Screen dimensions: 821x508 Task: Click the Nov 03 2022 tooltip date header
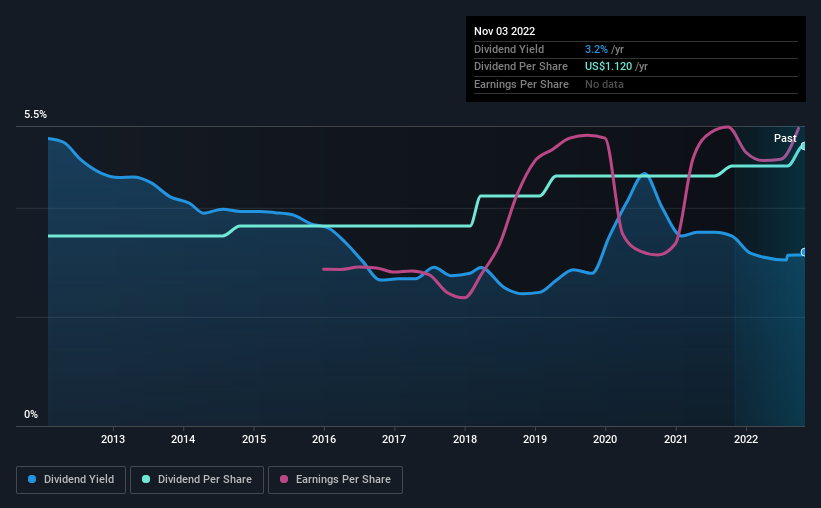point(504,31)
